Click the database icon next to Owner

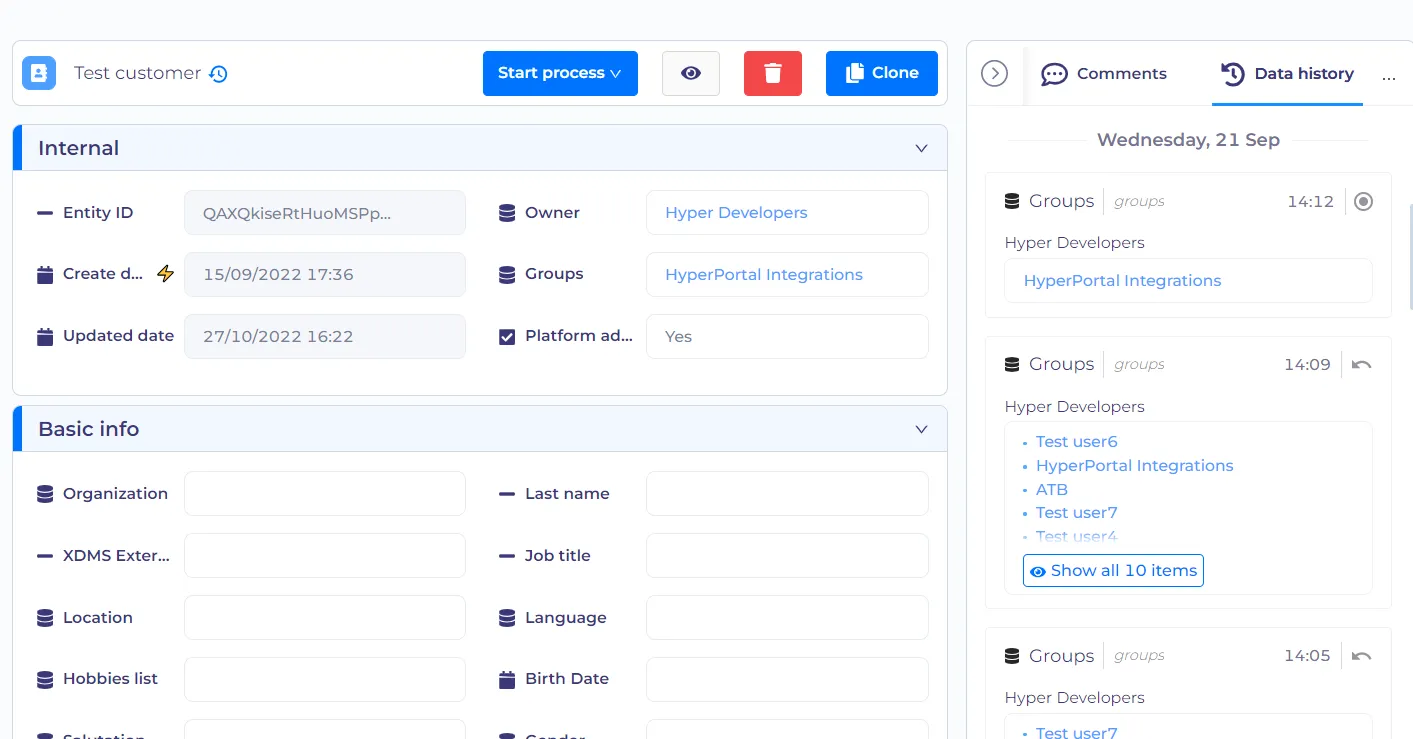[507, 213]
